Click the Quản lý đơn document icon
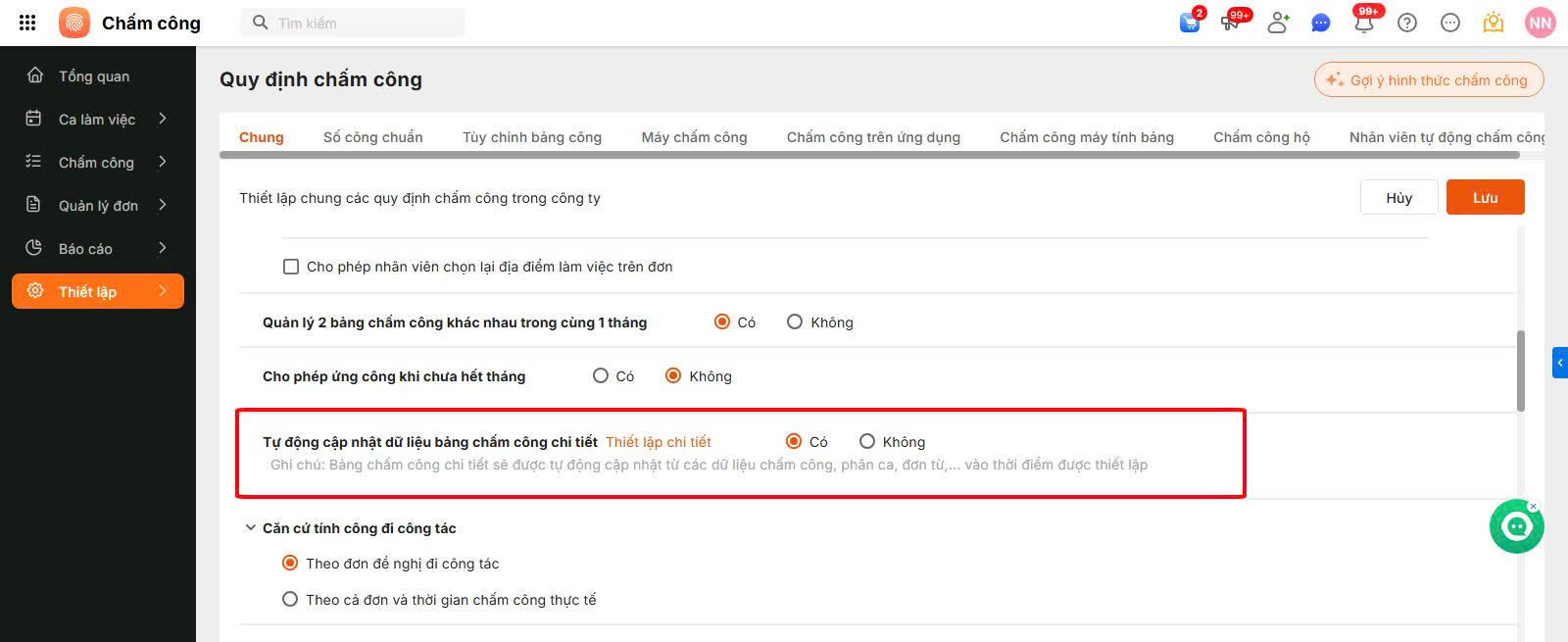This screenshot has height=642, width=1568. point(34,205)
